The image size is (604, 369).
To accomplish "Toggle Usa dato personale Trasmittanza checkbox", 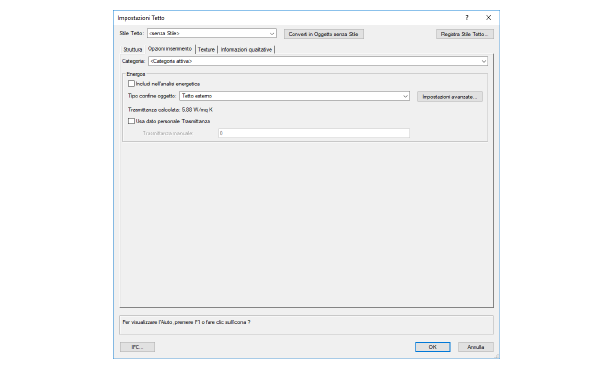I will tap(131, 121).
